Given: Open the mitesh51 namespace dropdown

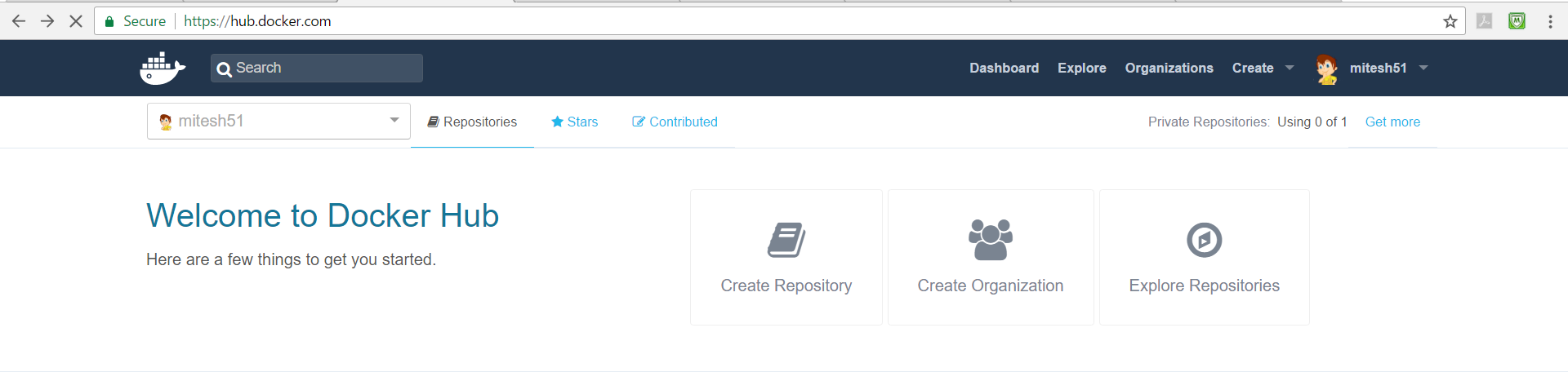Looking at the screenshot, I should point(278,121).
